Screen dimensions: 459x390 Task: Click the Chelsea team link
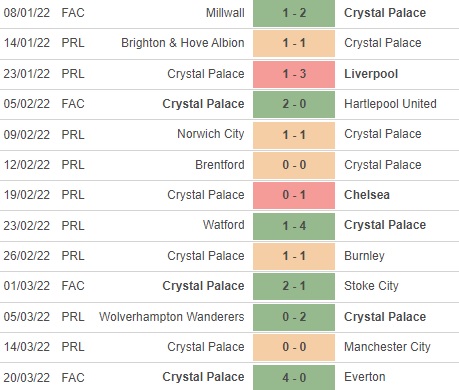click(x=367, y=195)
